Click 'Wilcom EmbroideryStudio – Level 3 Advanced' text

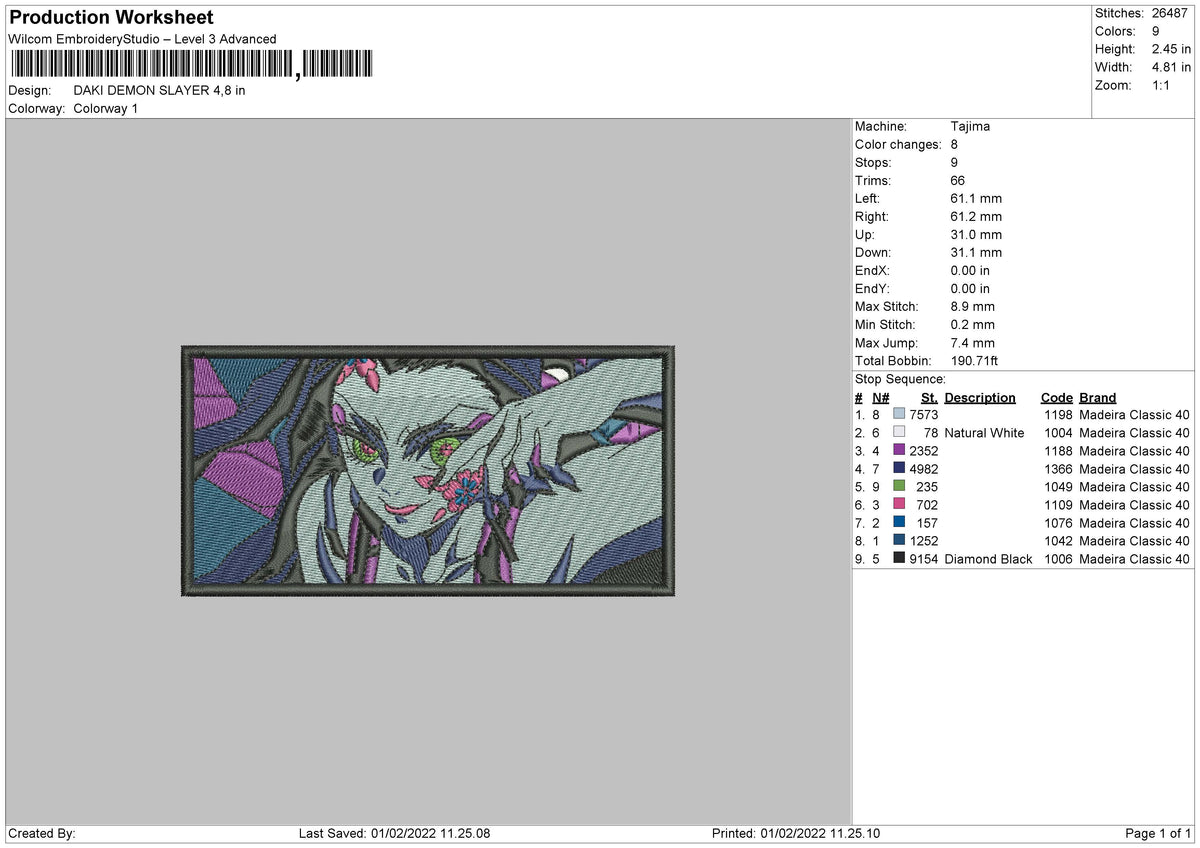(x=142, y=39)
